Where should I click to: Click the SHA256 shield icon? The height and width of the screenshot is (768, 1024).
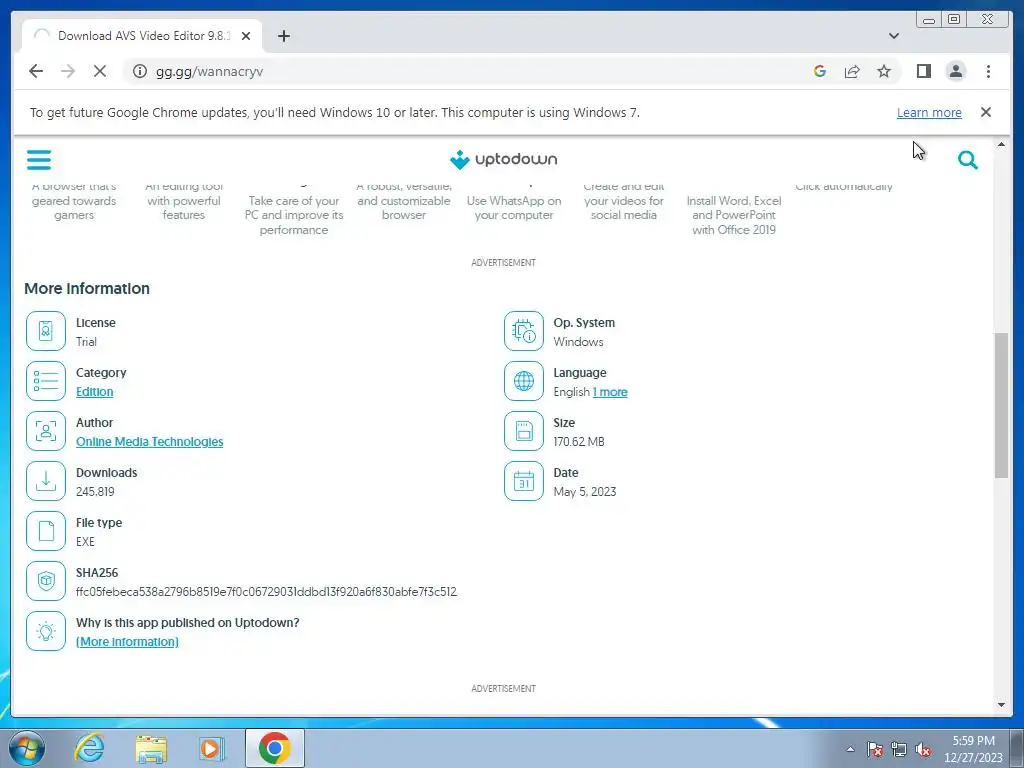point(46,581)
